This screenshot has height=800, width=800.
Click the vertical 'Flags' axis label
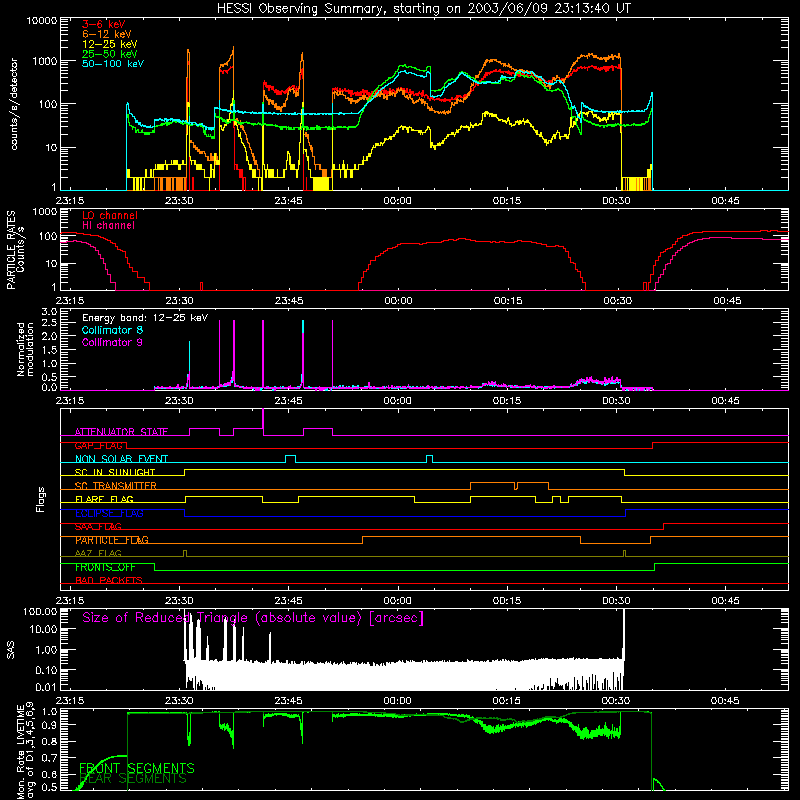pos(41,499)
